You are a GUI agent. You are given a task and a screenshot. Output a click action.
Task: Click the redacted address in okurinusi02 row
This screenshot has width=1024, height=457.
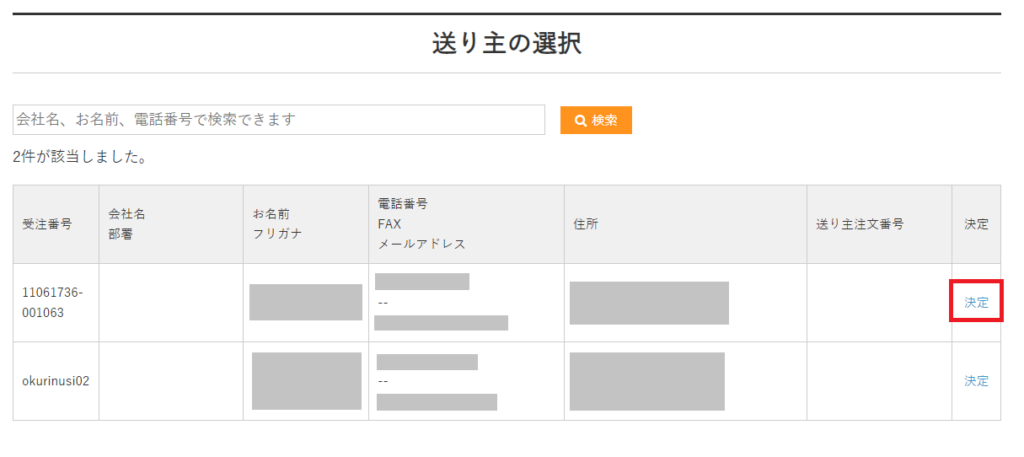pyautogui.click(x=647, y=381)
